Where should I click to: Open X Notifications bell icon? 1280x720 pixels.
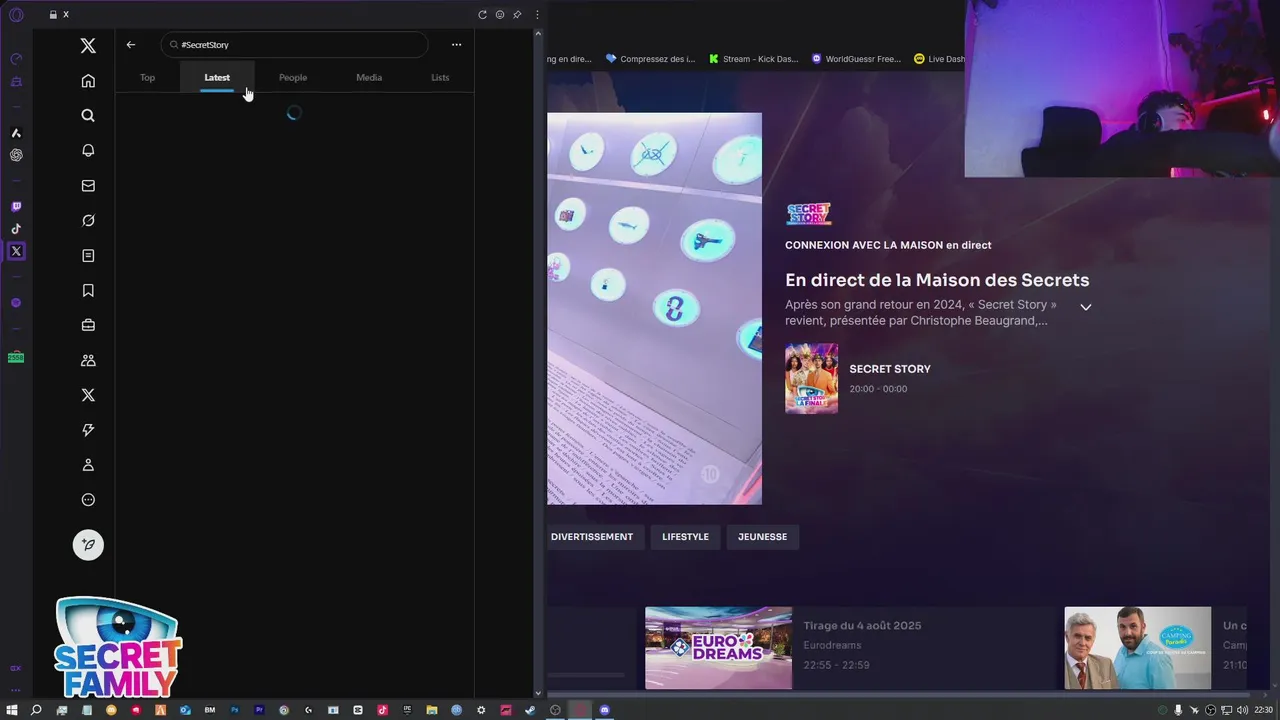tap(88, 150)
